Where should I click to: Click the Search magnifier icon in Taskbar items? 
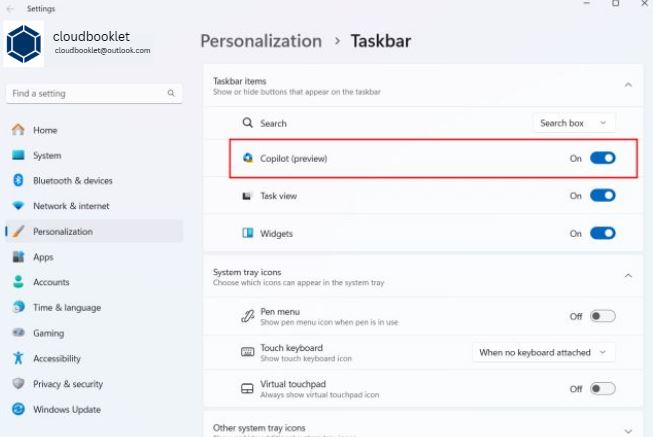[247, 123]
